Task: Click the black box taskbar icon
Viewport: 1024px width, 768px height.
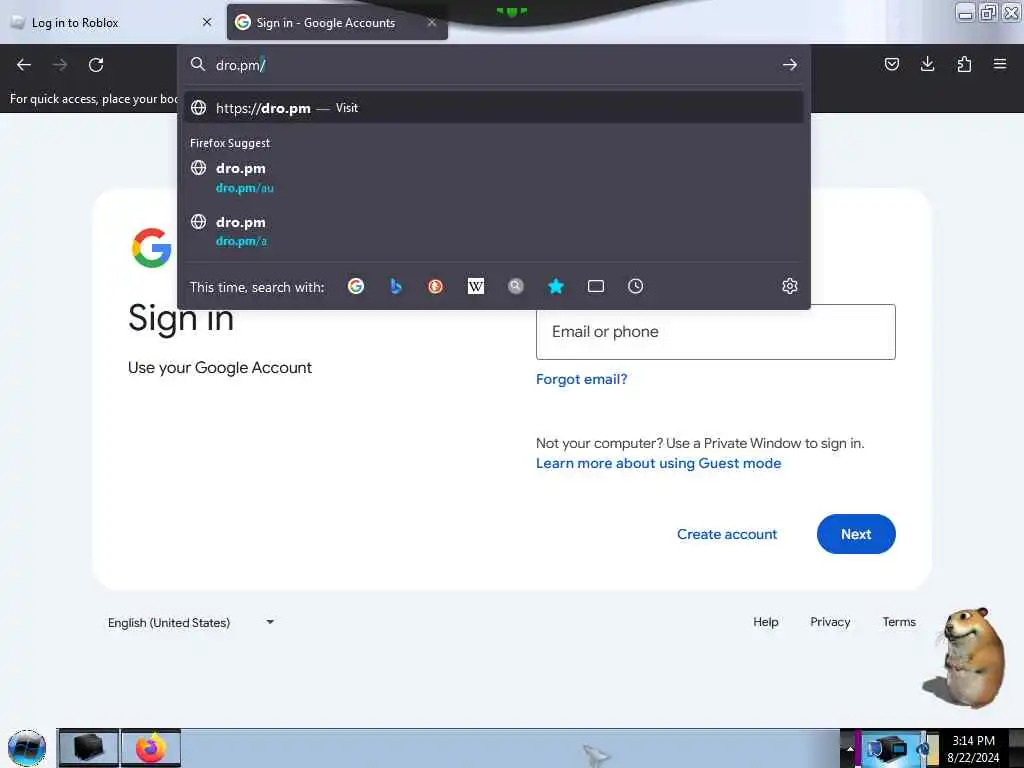Action: tap(89, 748)
